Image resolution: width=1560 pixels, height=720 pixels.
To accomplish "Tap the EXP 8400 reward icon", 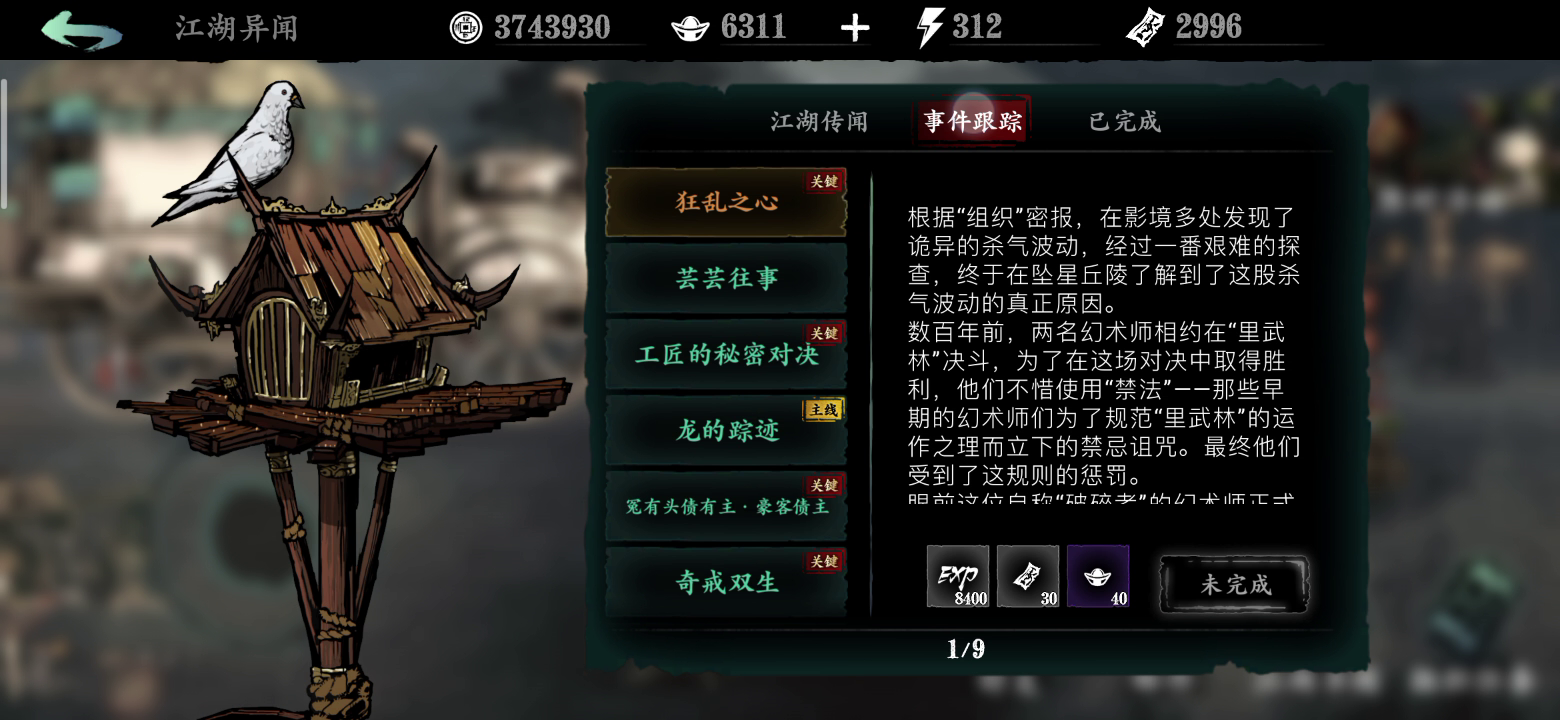I will tap(958, 576).
